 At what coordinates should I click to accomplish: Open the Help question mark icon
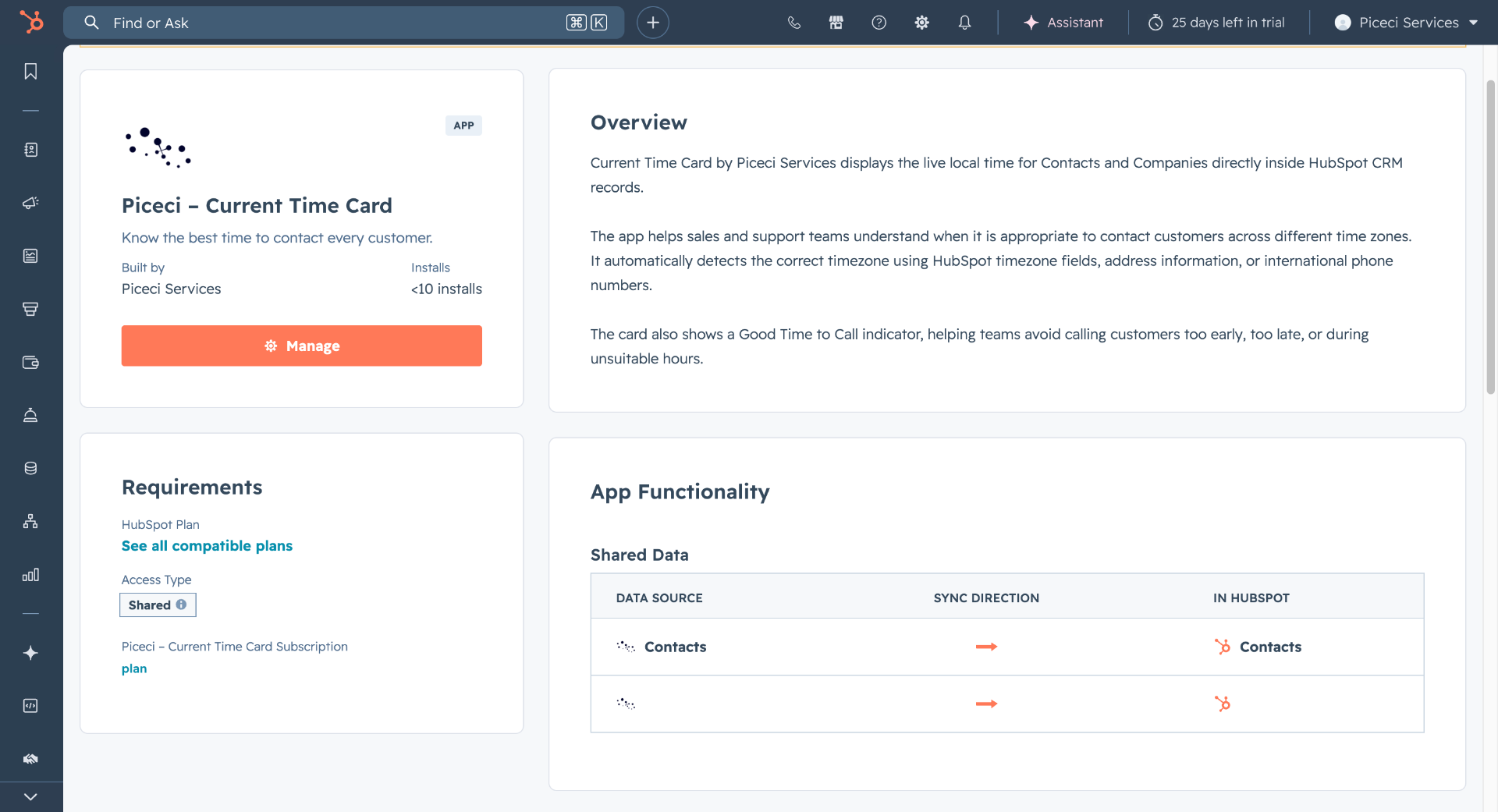pyautogui.click(x=879, y=23)
